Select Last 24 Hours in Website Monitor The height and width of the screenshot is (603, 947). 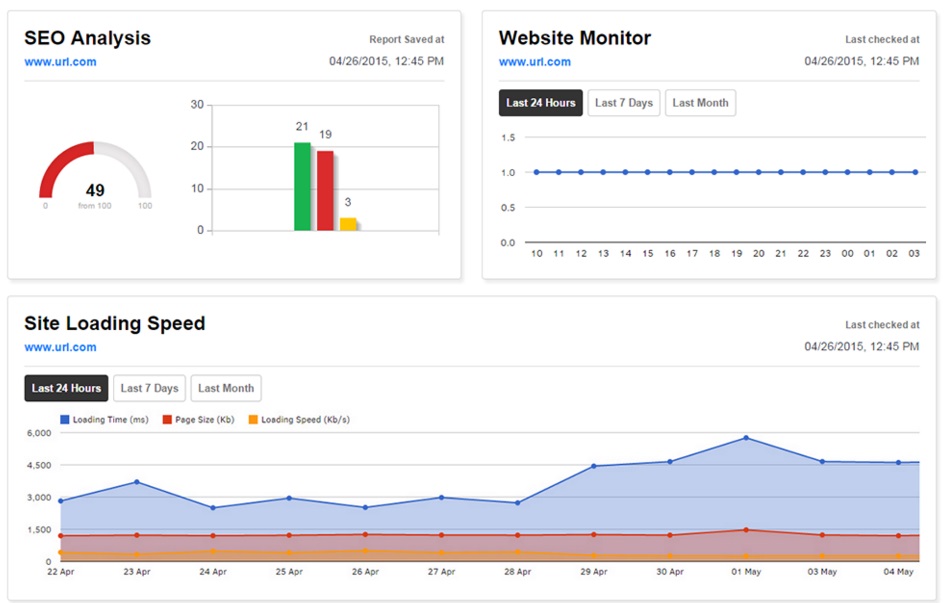(x=540, y=103)
